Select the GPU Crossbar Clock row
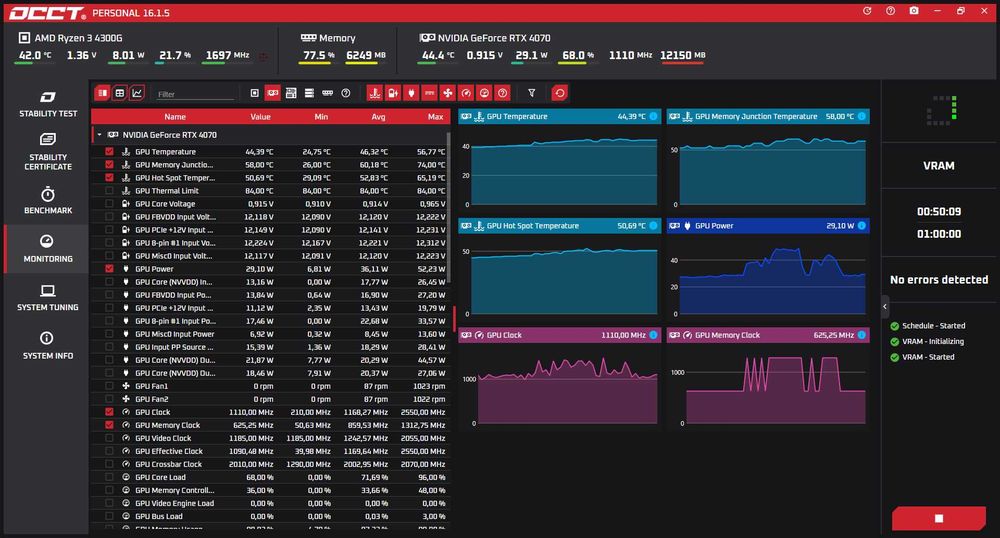Screen dimensions: 1000x538 click(x=270, y=464)
